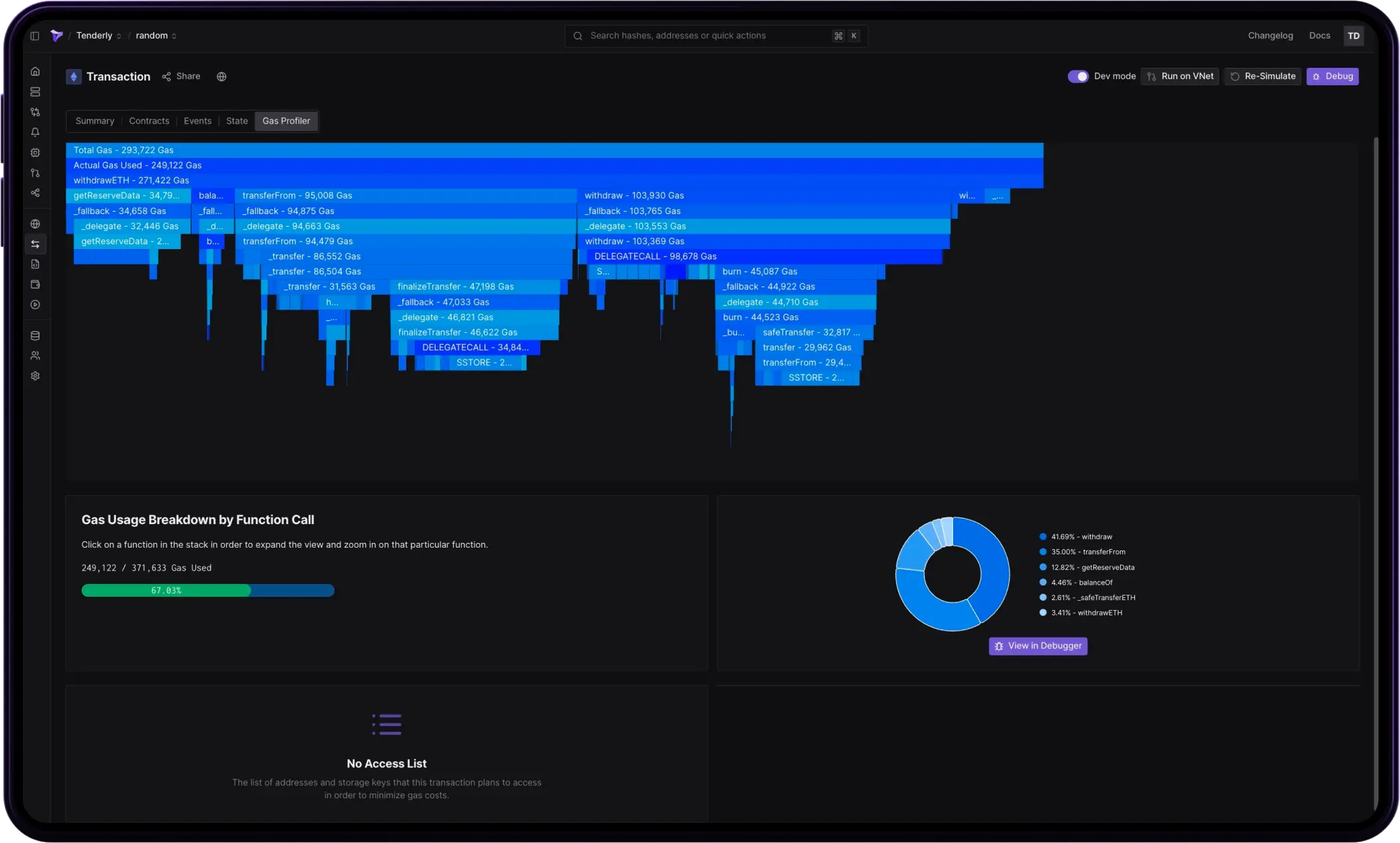Screen dimensions: 1400x843
Task: Click the Run on VNet button
Action: [1180, 77]
